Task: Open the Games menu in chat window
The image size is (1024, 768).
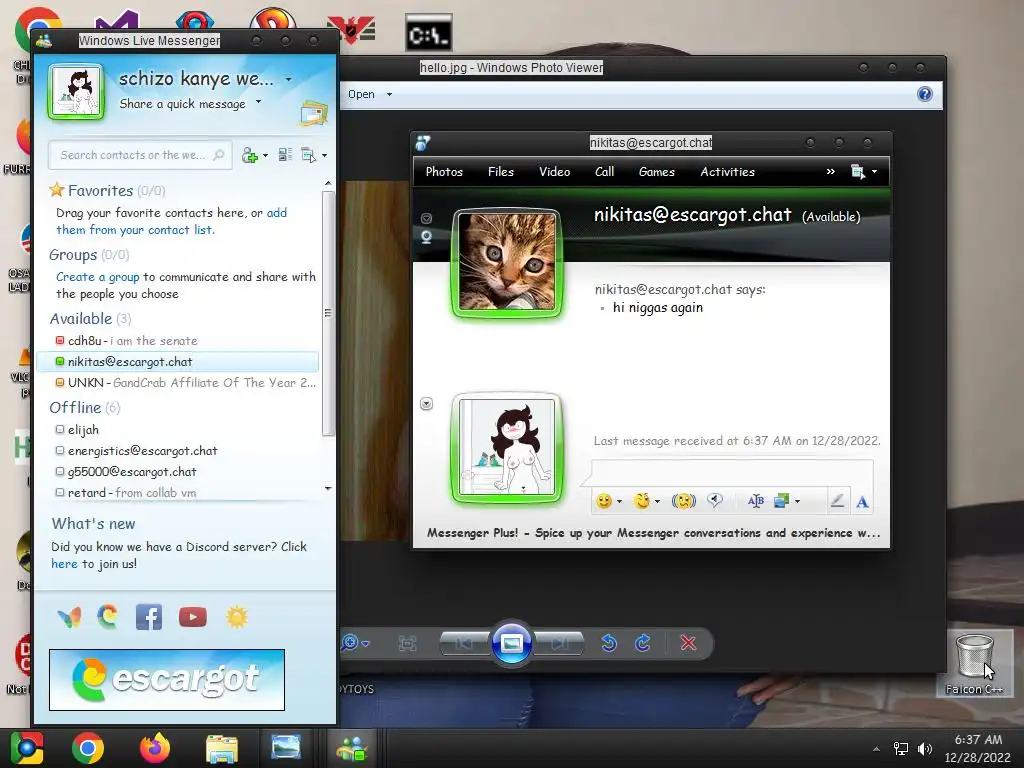Action: [x=656, y=172]
